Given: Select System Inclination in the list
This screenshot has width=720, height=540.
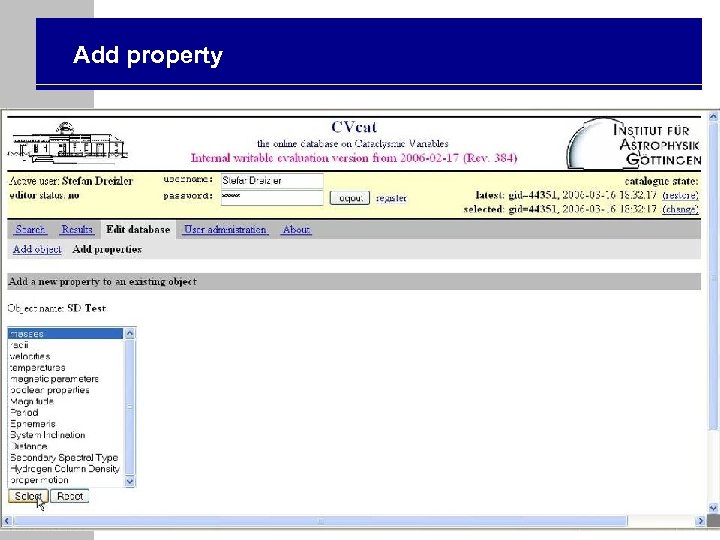Looking at the screenshot, I should point(66,435).
